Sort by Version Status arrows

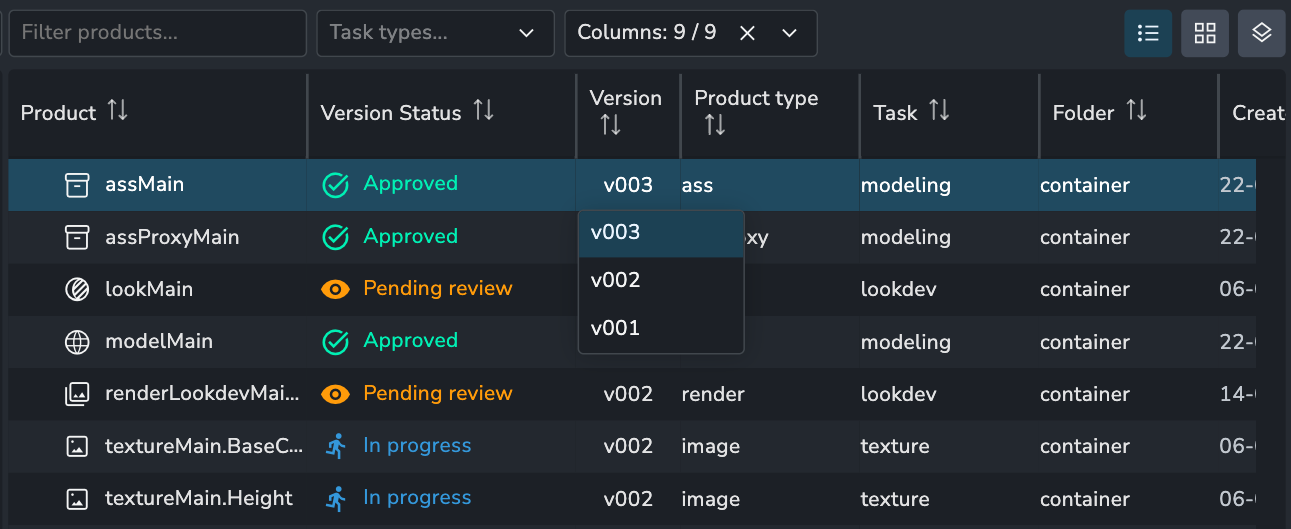coord(484,110)
